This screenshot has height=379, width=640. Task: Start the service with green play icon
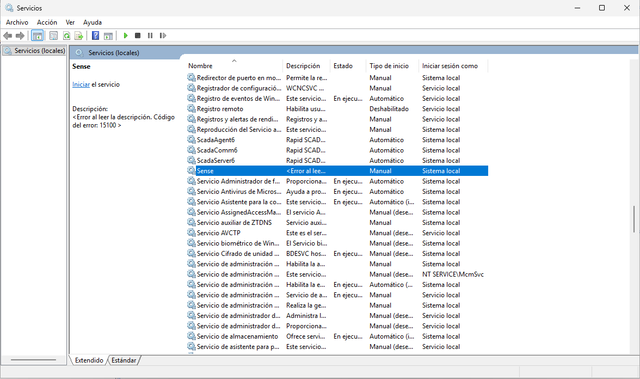(126, 36)
